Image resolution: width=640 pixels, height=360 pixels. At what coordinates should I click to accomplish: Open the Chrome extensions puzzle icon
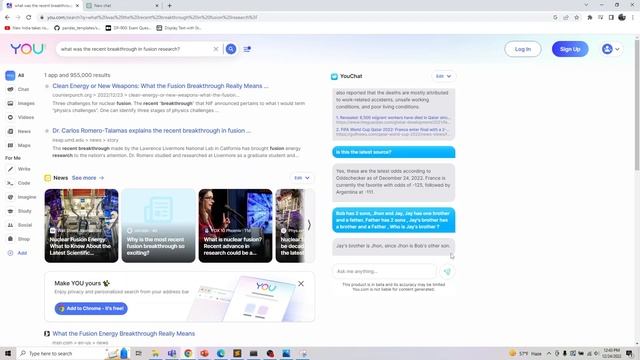[x=589, y=18]
